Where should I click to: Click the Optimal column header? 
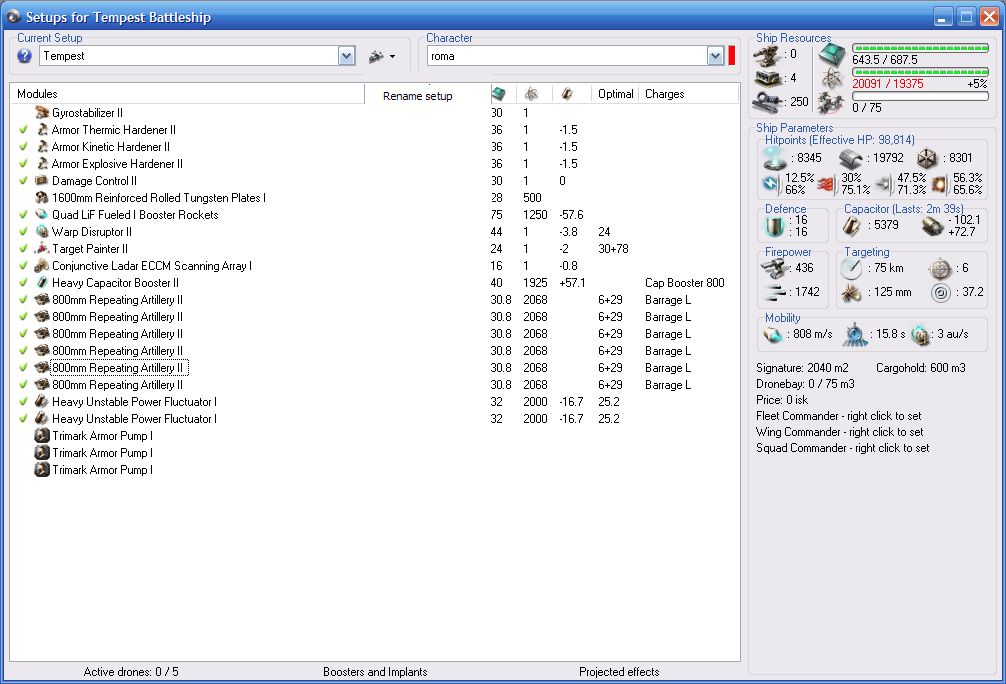[x=615, y=94]
